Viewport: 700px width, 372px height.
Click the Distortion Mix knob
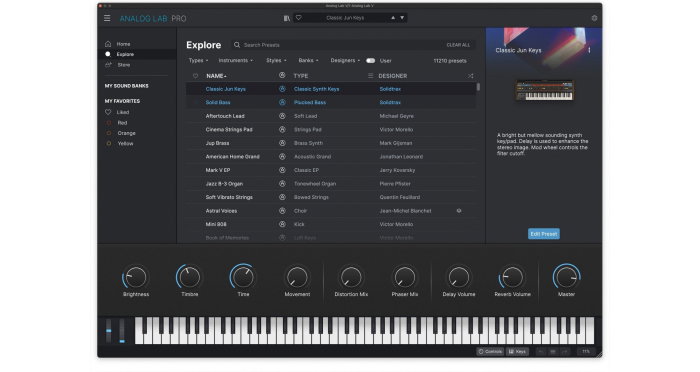(x=351, y=277)
